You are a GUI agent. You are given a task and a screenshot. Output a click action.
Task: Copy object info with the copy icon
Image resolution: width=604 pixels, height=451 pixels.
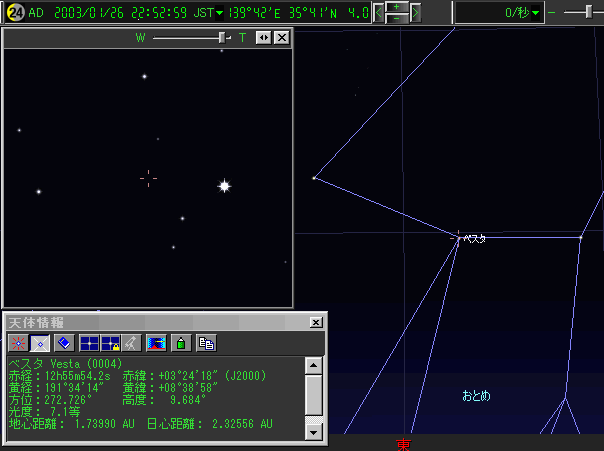(207, 342)
